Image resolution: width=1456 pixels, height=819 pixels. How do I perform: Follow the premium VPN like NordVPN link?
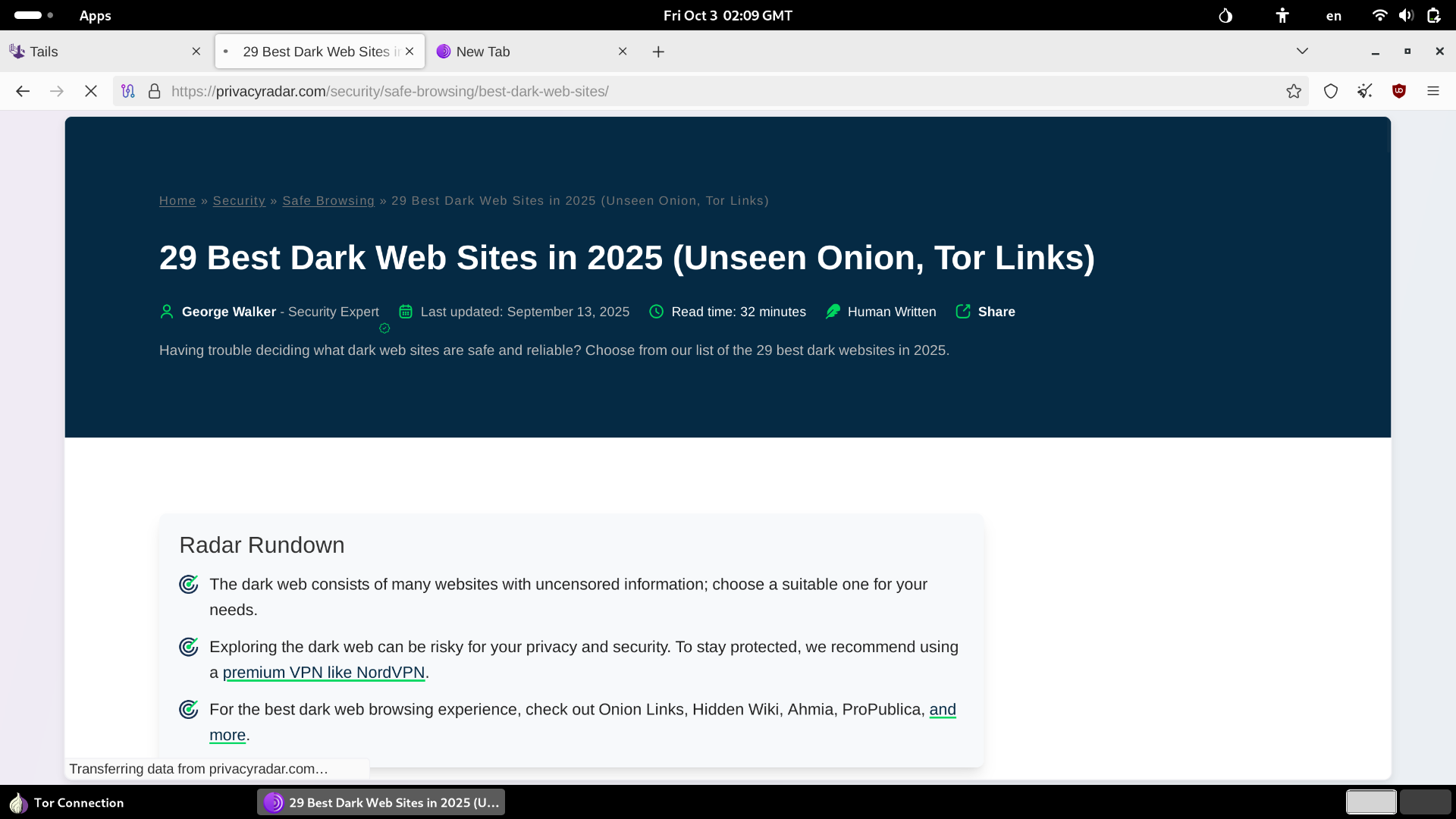click(x=323, y=673)
